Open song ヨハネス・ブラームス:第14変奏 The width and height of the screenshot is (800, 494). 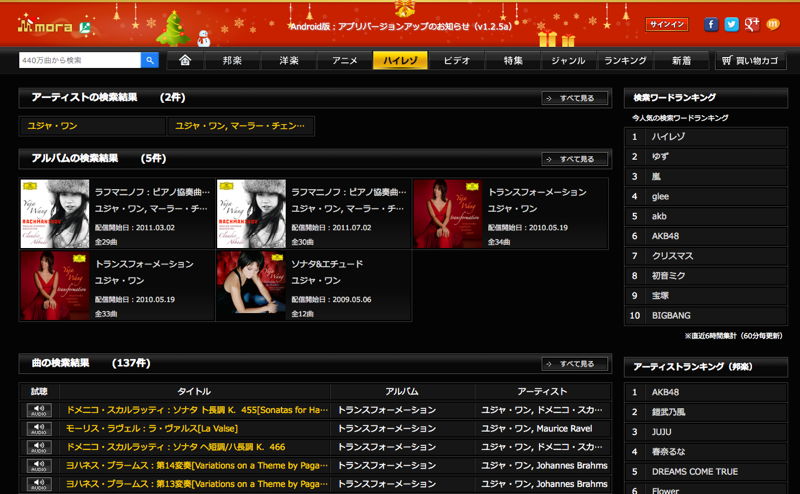tap(197, 465)
